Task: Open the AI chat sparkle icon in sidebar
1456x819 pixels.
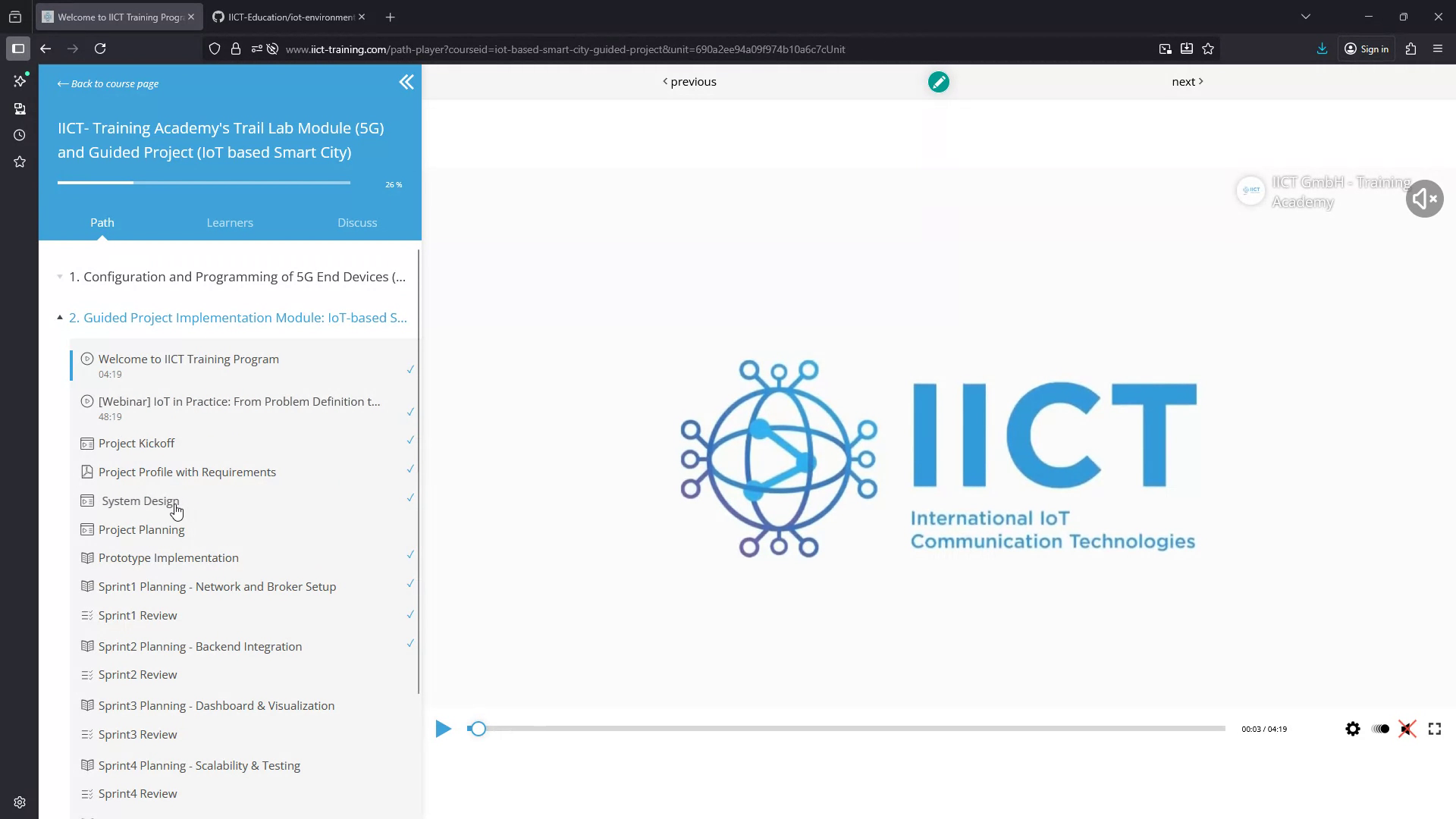Action: pos(19,81)
